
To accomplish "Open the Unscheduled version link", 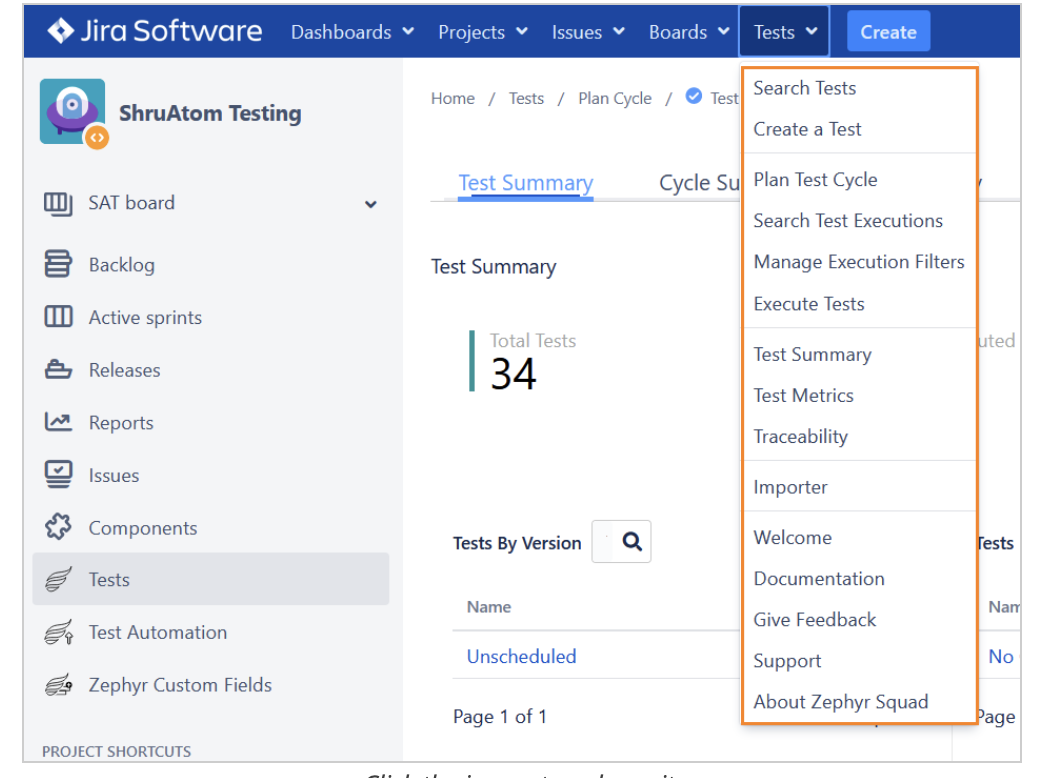I will (521, 656).
